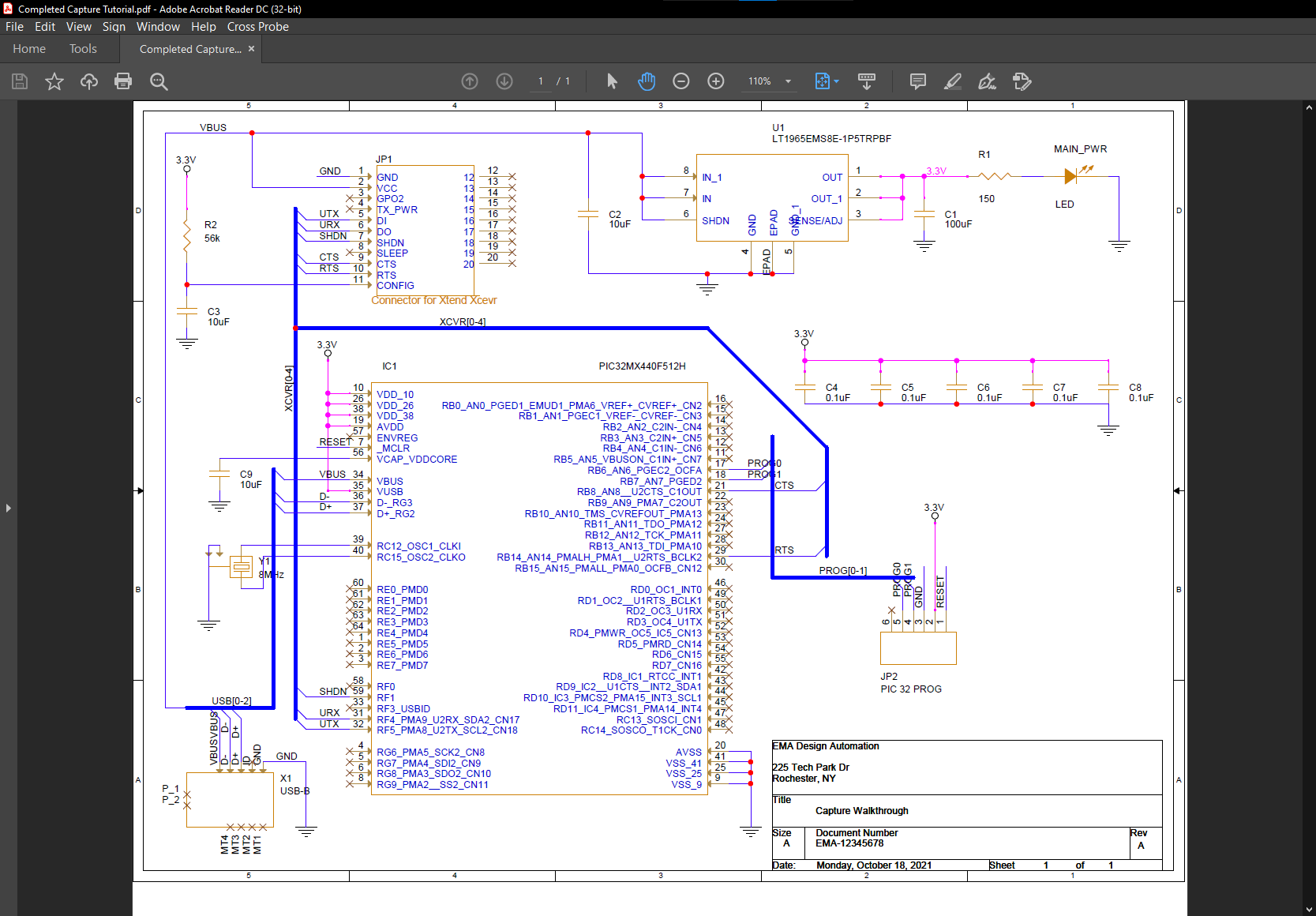This screenshot has width=1316, height=916.
Task: Go to previous page arrow
Action: coord(470,81)
